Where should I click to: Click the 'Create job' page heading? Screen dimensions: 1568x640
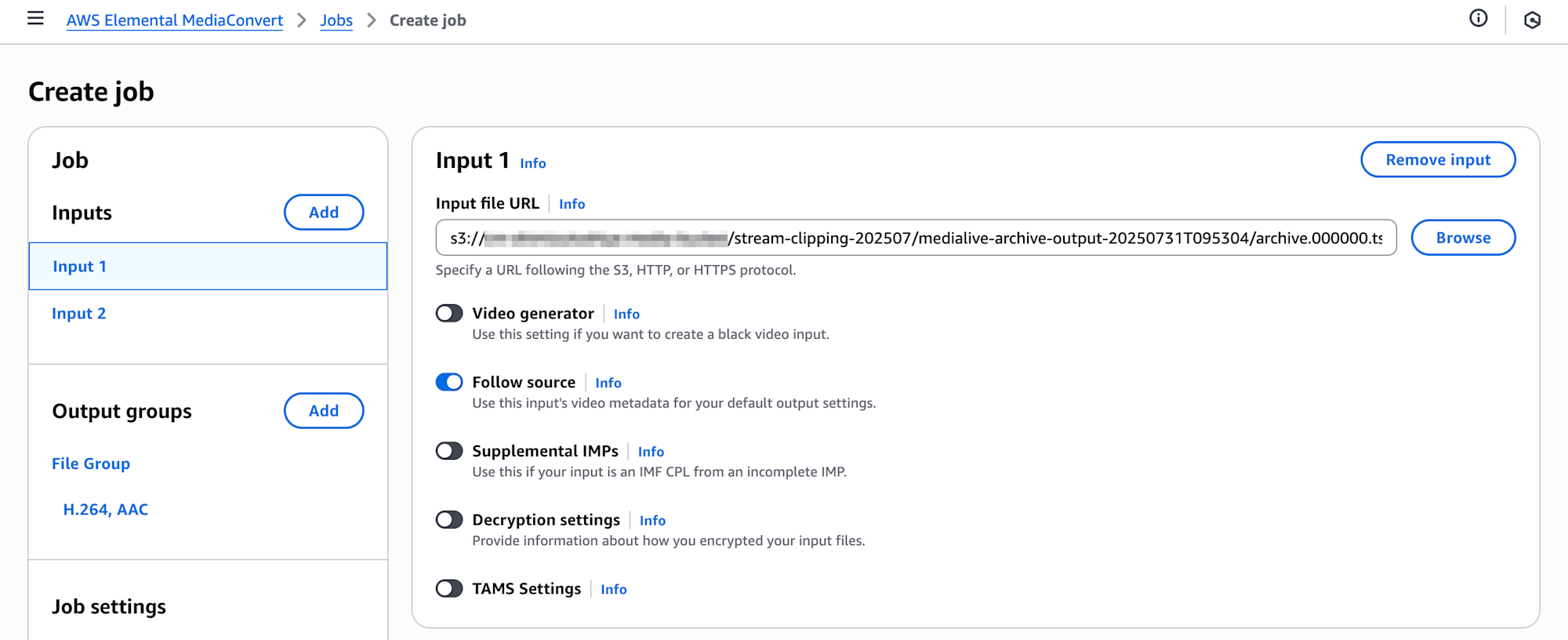pyautogui.click(x=91, y=92)
